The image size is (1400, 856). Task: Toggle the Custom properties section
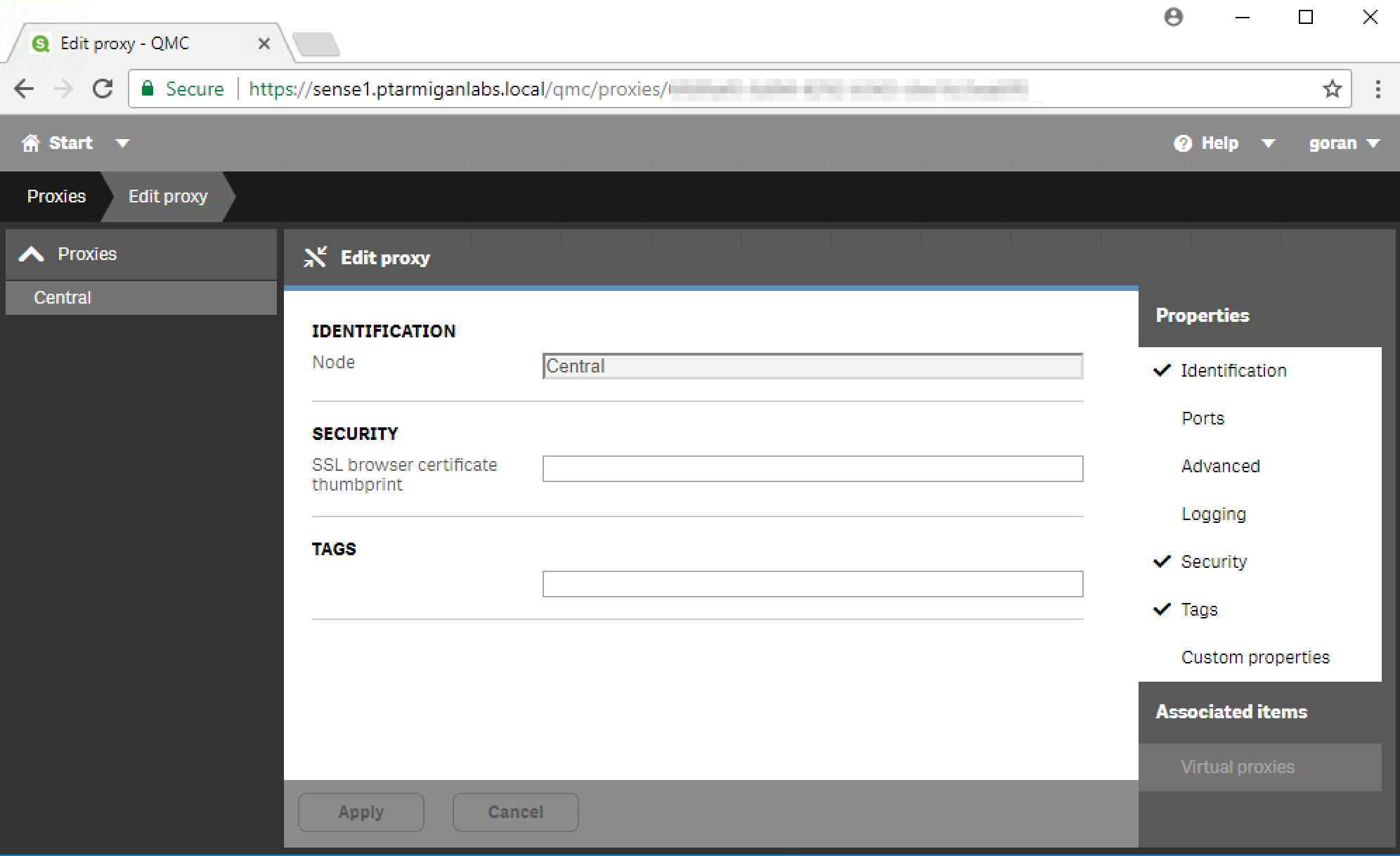point(1260,657)
